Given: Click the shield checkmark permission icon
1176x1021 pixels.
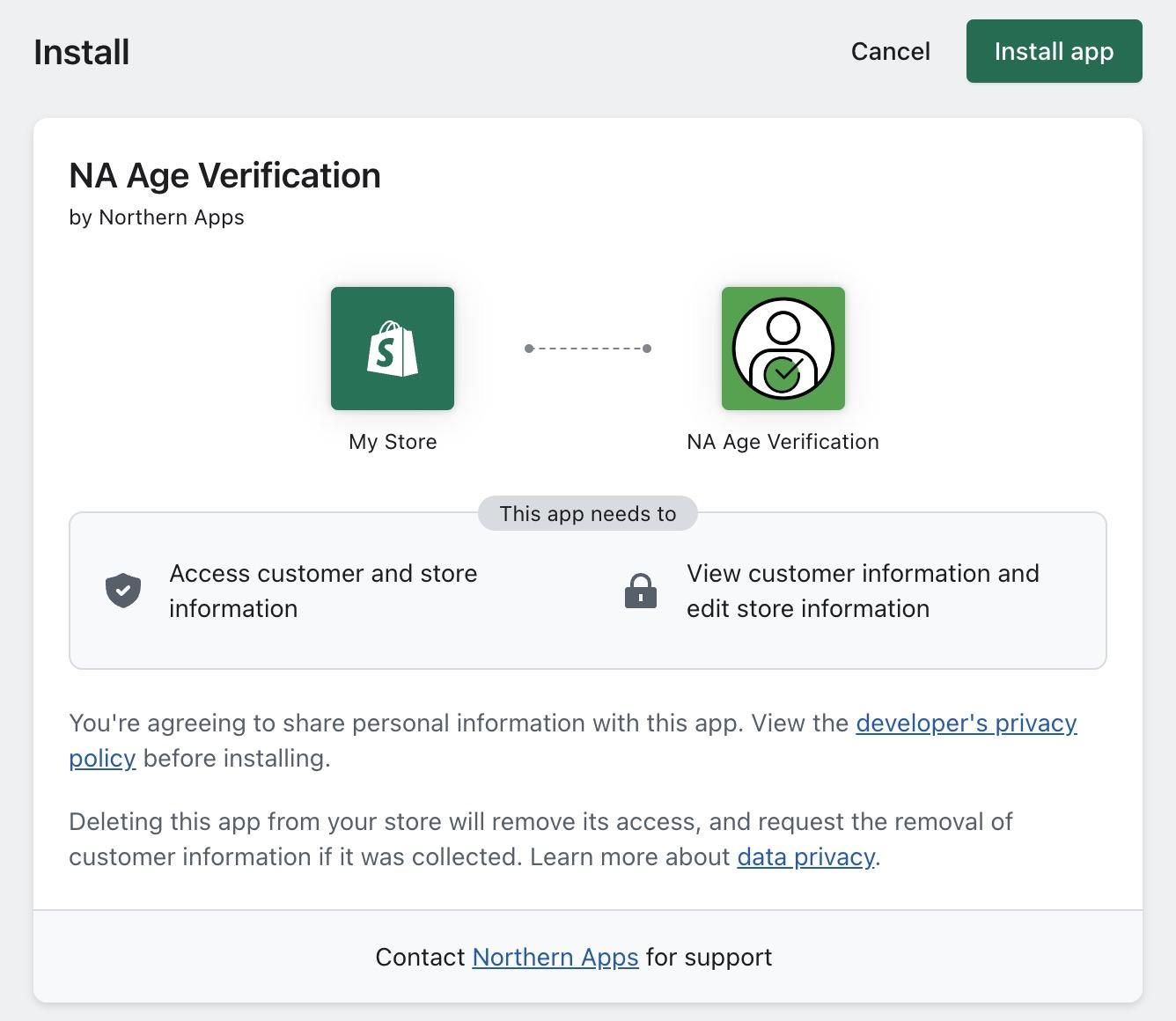Looking at the screenshot, I should (x=123, y=590).
